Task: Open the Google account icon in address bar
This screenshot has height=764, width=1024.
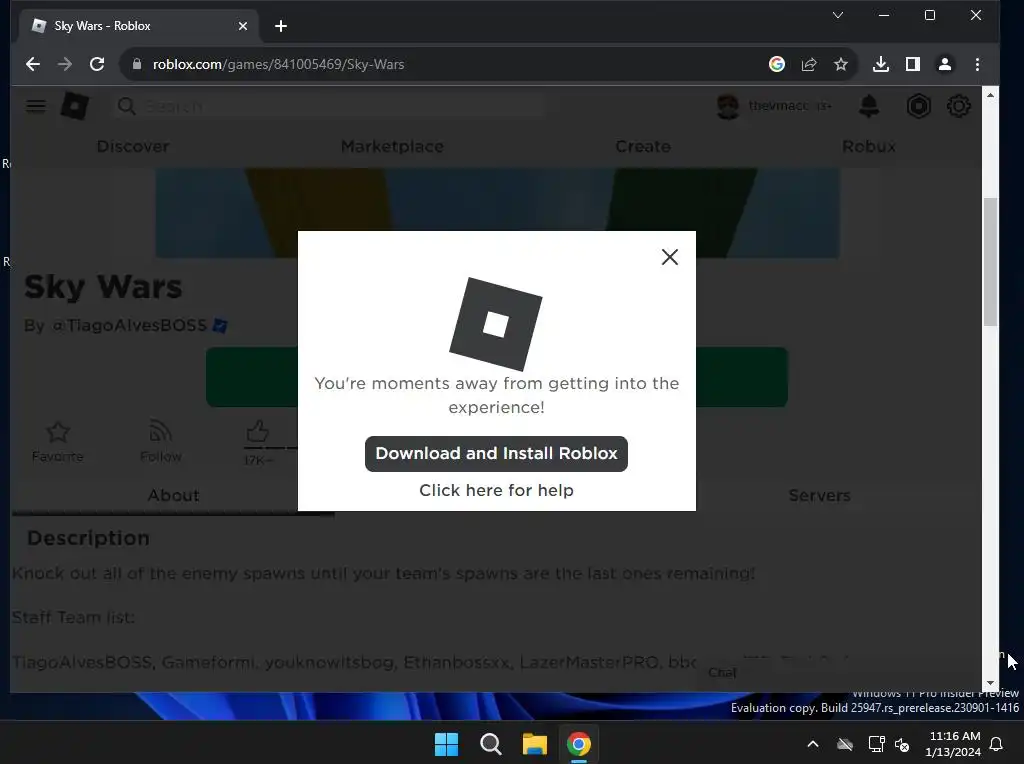Action: 776,64
